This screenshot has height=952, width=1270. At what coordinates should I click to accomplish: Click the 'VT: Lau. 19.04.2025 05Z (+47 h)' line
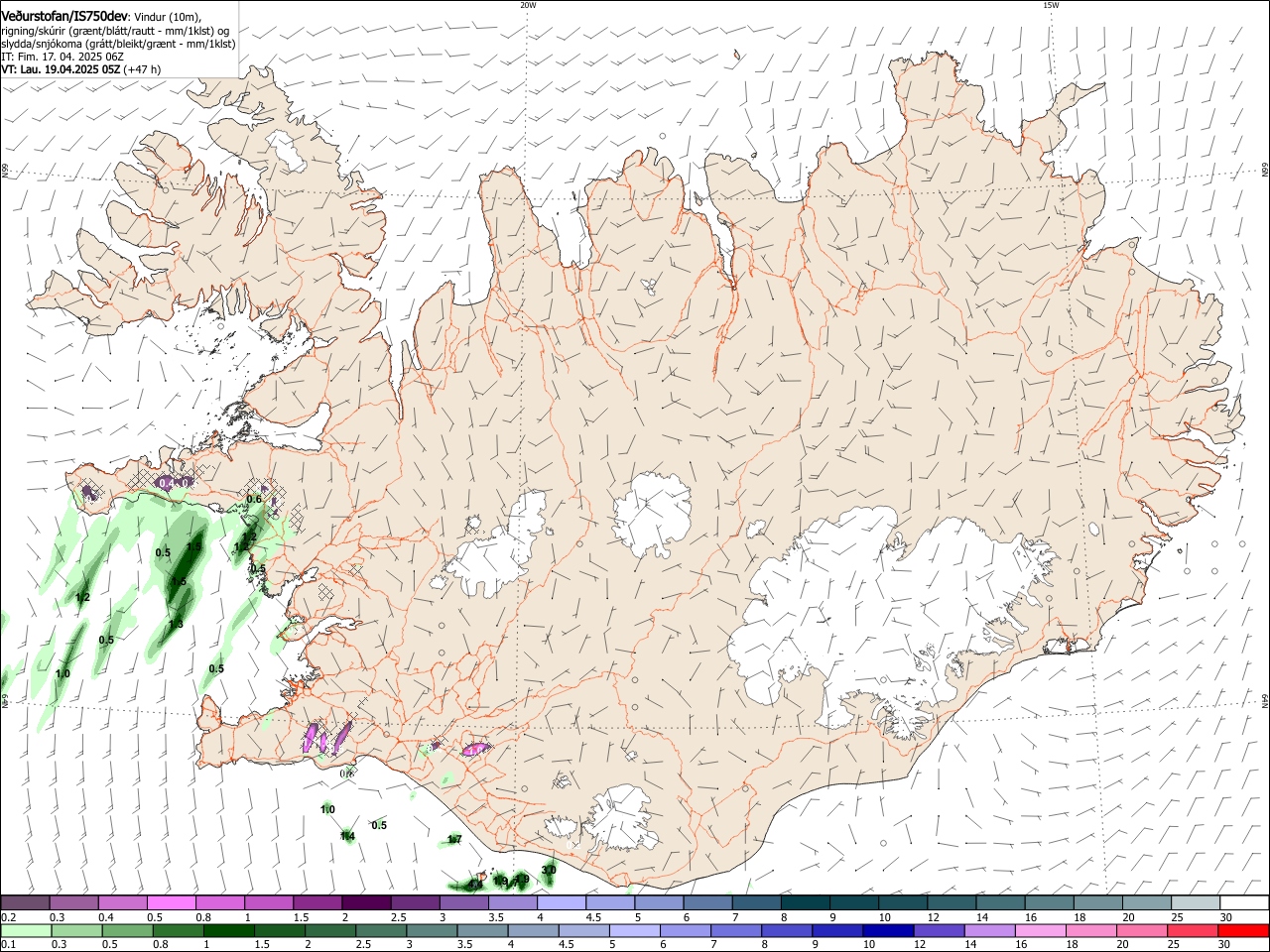[x=80, y=69]
